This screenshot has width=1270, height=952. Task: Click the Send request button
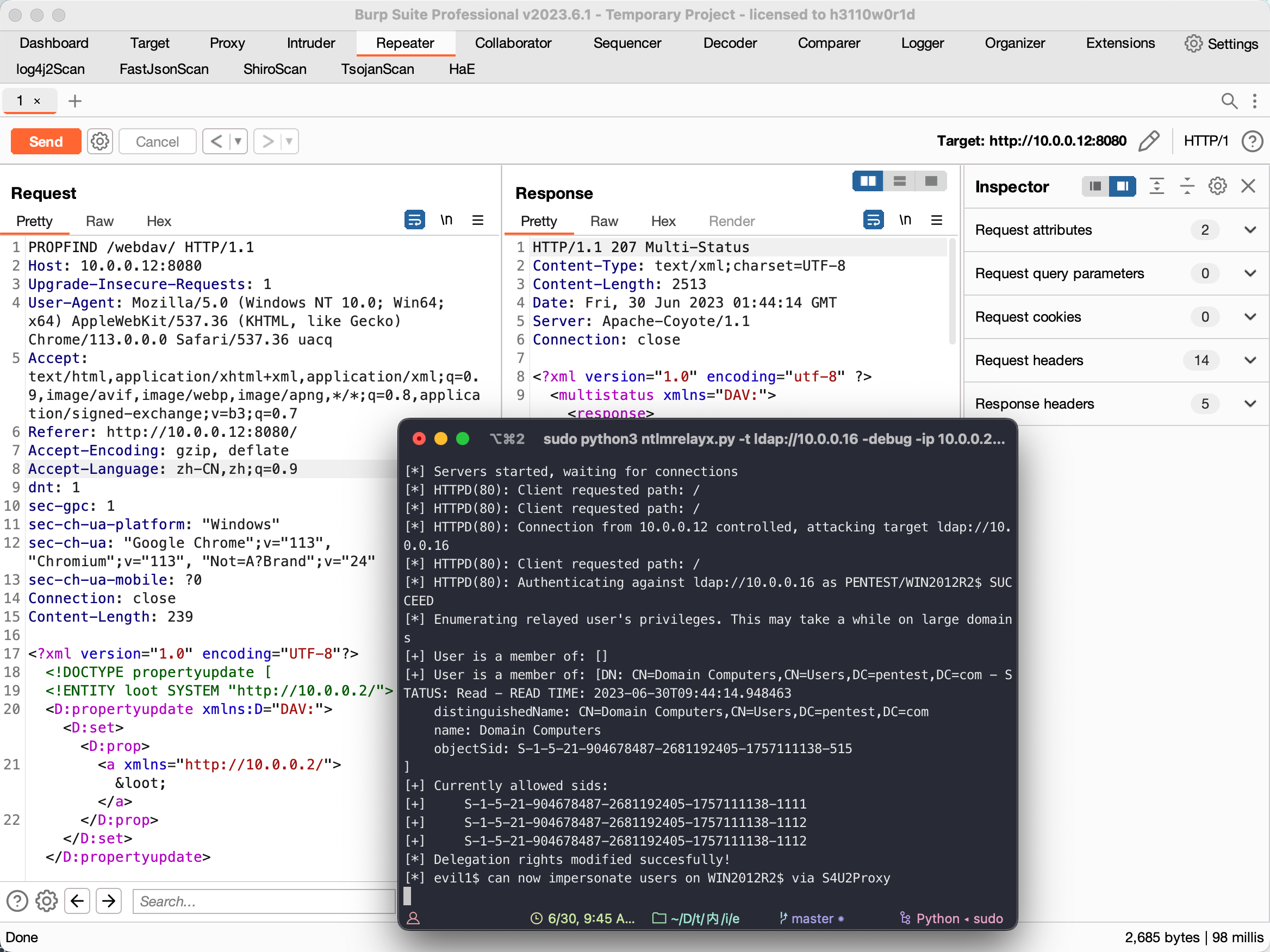point(46,141)
